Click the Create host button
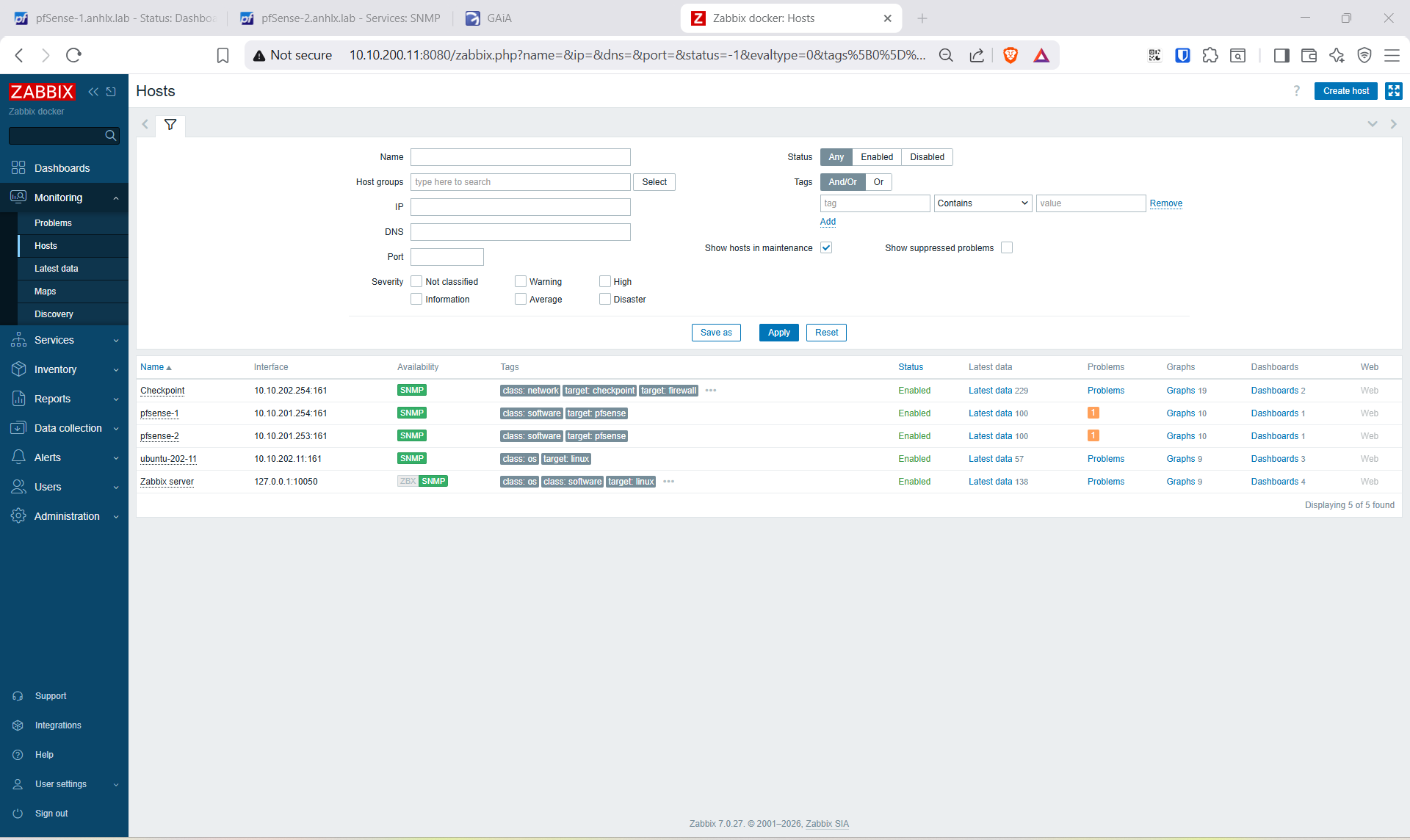The height and width of the screenshot is (840, 1410). tap(1345, 91)
